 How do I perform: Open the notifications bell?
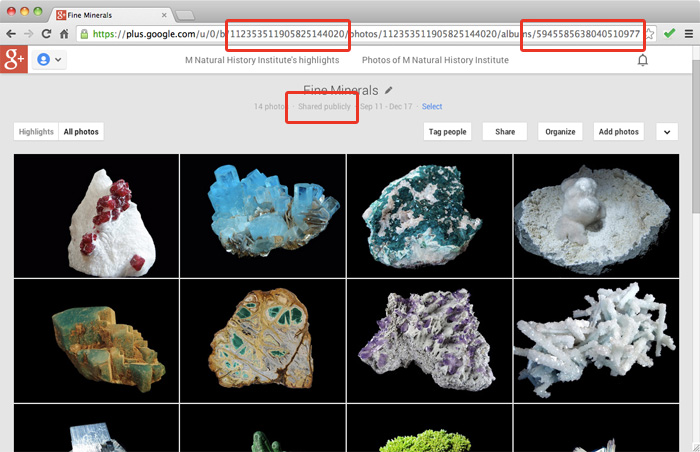tap(642, 60)
